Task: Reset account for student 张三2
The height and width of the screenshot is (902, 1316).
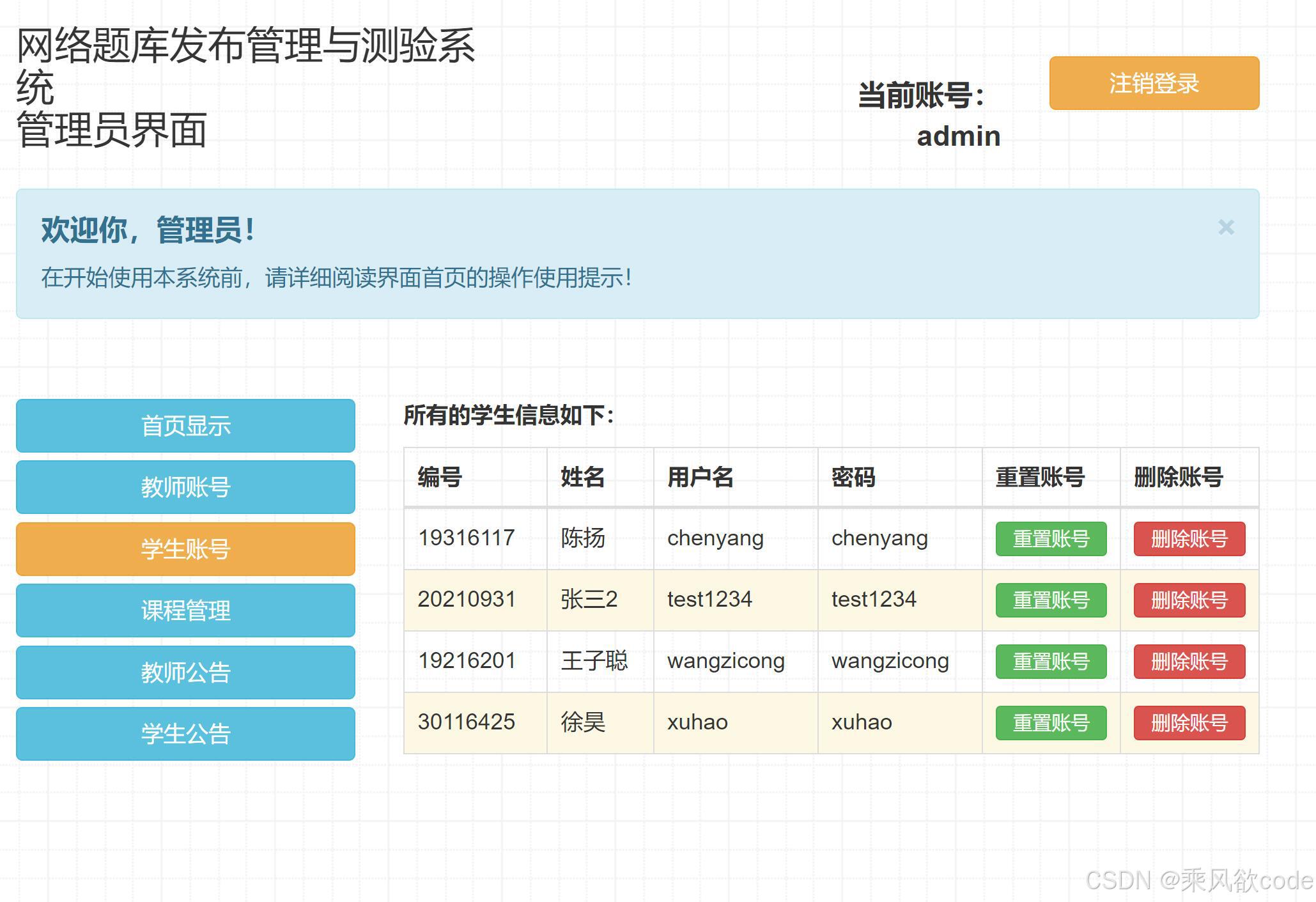Action: (1051, 601)
